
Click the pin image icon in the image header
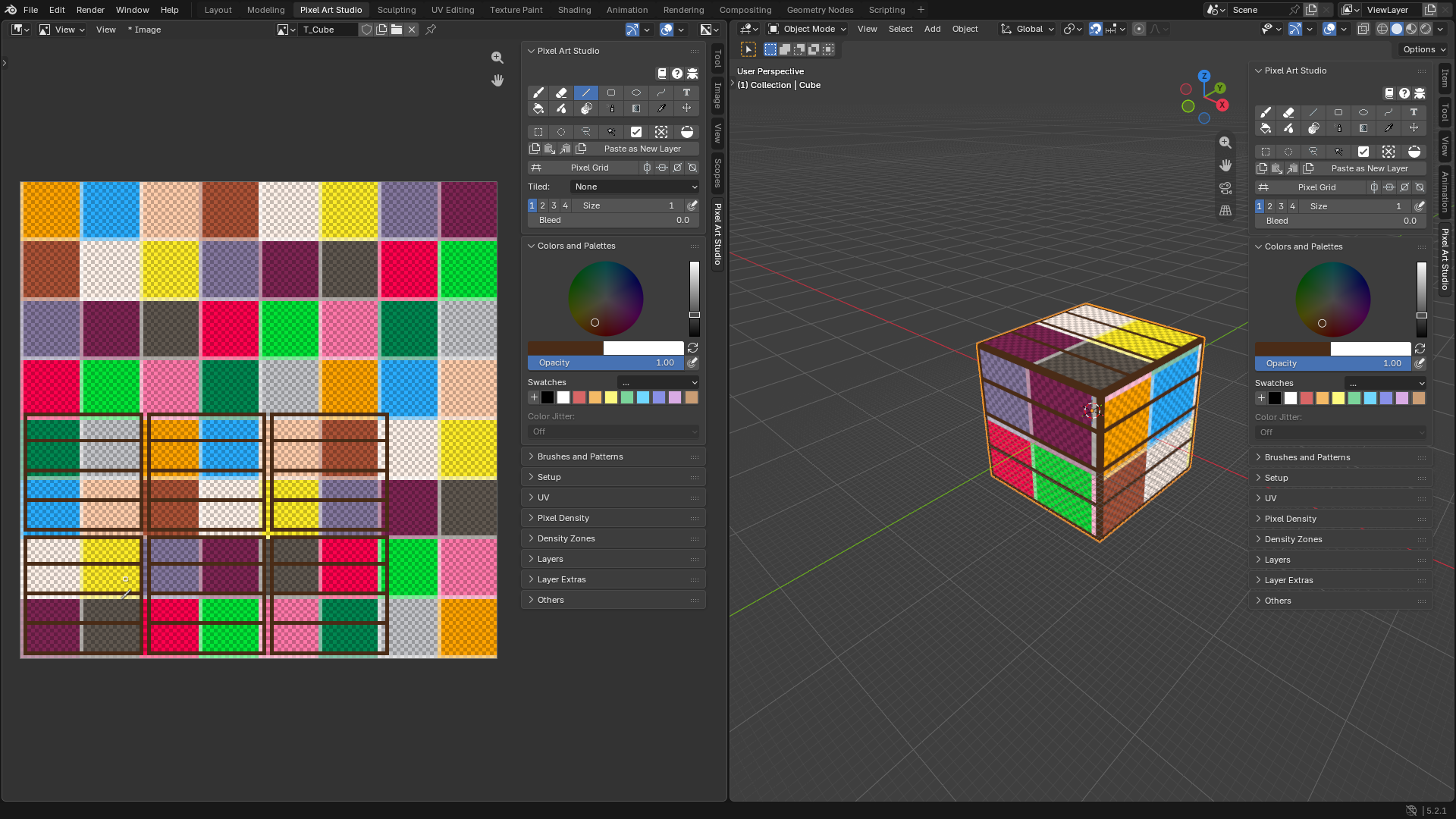(431, 30)
